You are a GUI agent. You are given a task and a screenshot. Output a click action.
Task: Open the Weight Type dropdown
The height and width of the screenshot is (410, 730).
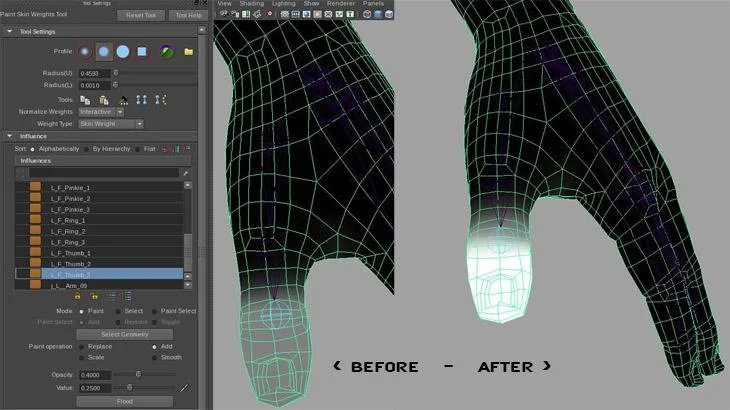[111, 124]
